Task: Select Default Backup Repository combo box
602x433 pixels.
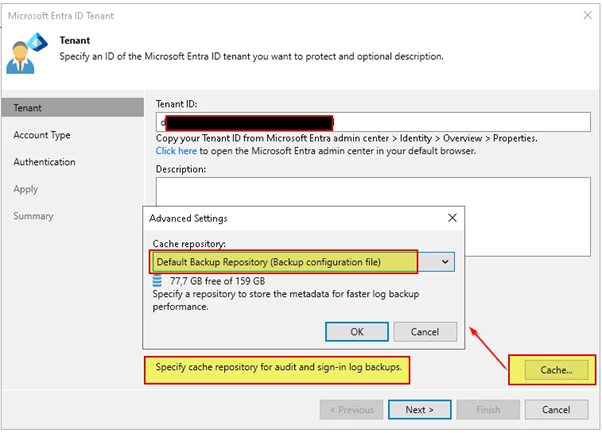Action: [x=303, y=262]
